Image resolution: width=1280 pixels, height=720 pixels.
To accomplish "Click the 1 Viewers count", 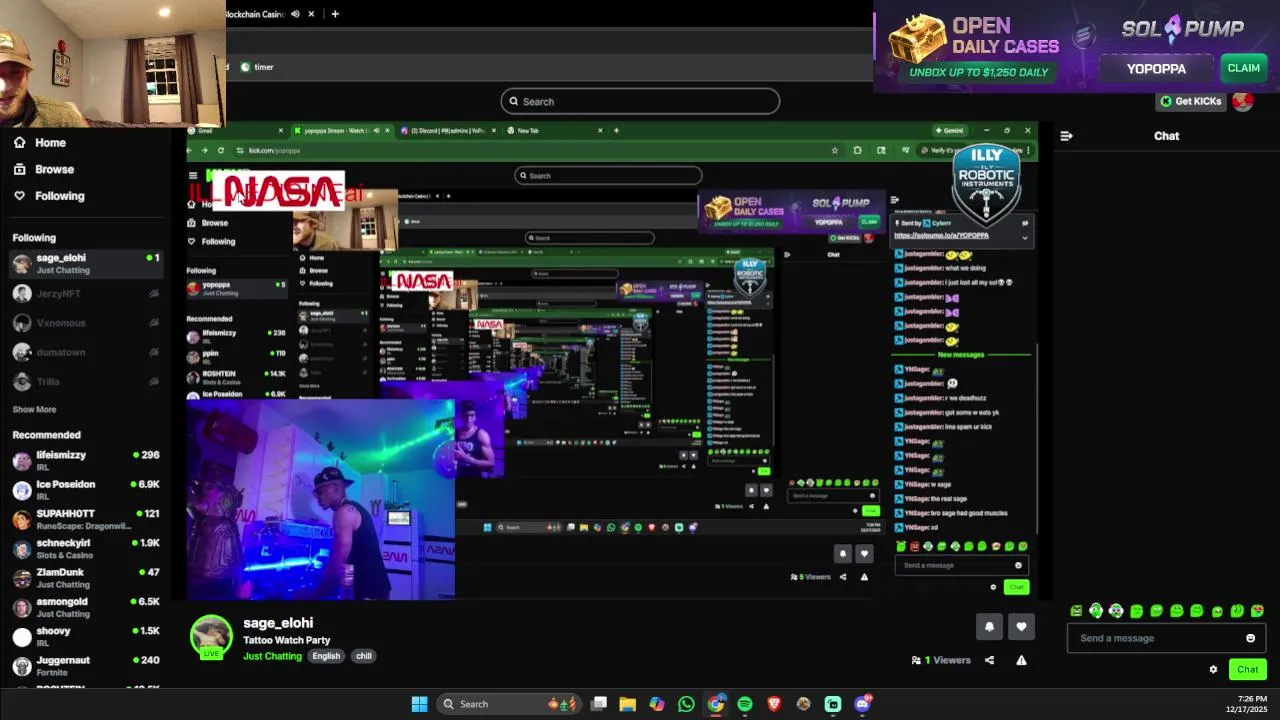I will pyautogui.click(x=941, y=660).
